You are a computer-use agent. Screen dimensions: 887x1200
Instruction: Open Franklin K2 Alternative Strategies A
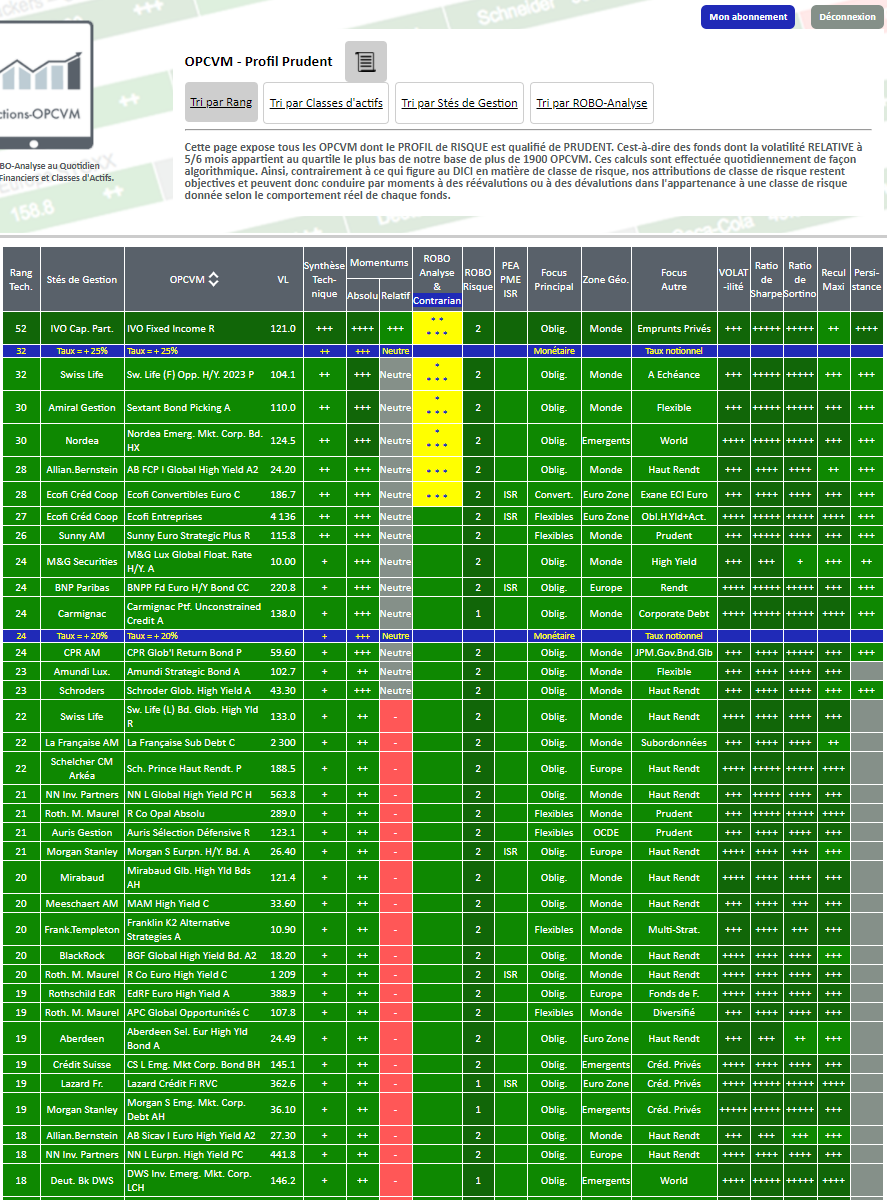[x=178, y=929]
